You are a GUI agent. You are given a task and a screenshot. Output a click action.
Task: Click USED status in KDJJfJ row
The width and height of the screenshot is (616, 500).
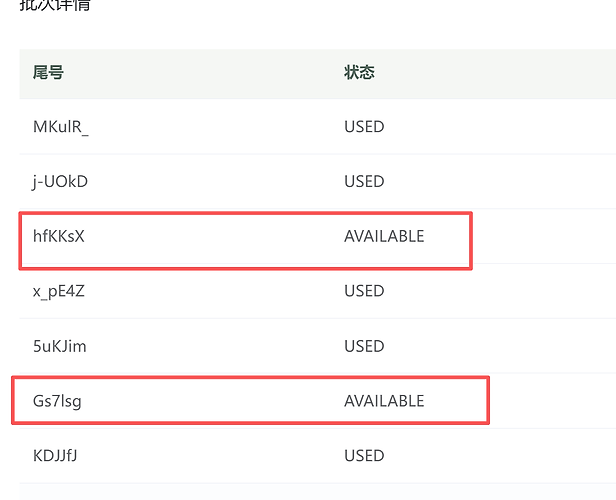coord(364,456)
